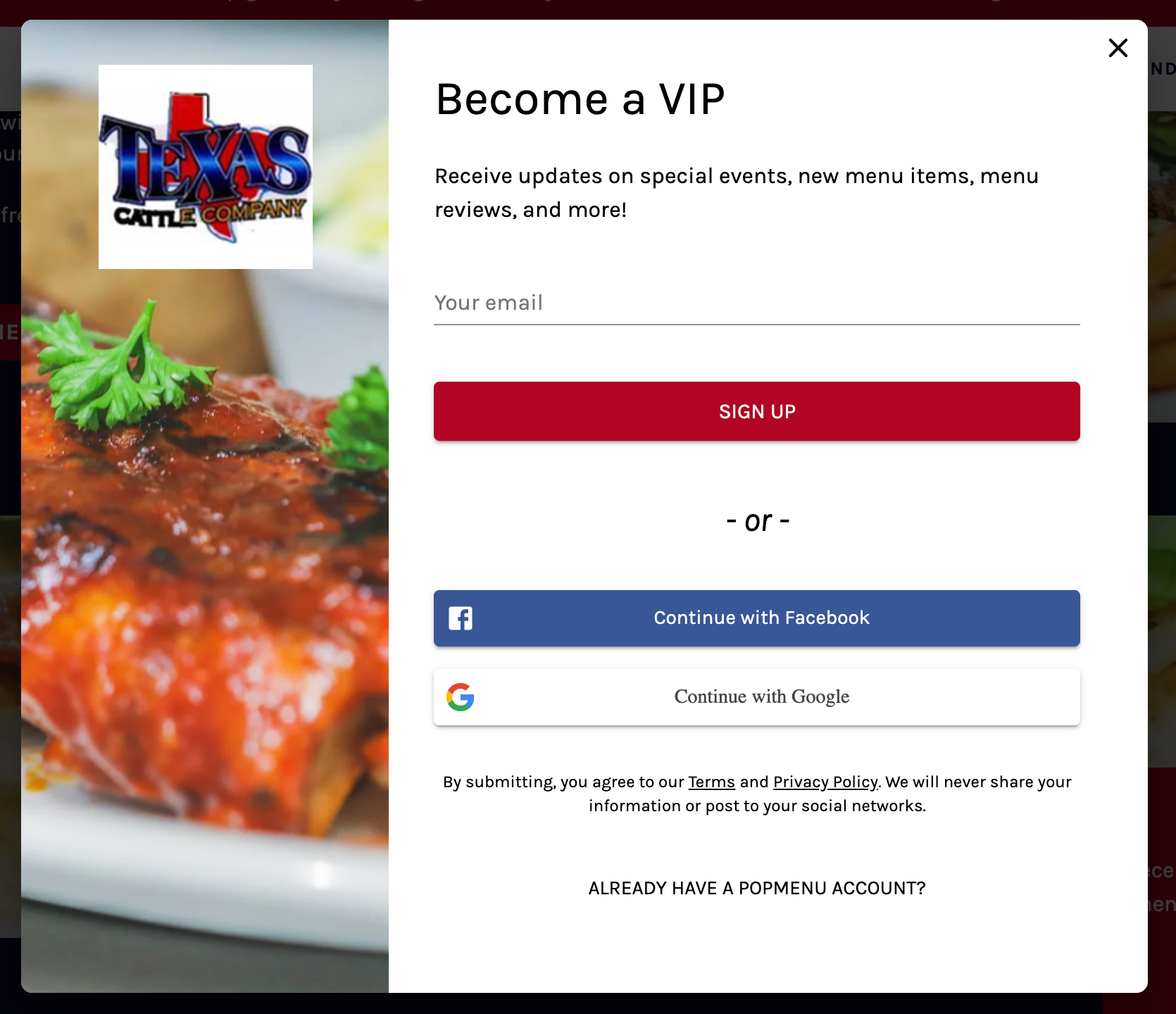Click the partially hidden ND nav text
The image size is (1176, 1014).
(1162, 69)
